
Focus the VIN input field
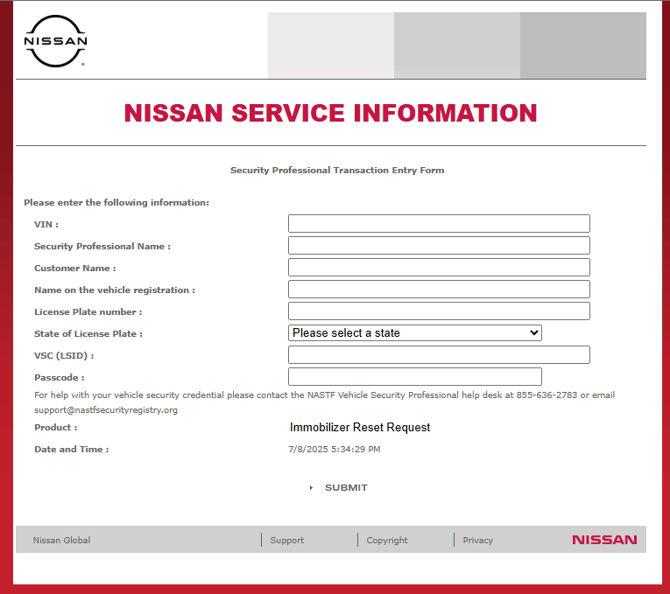coord(439,223)
